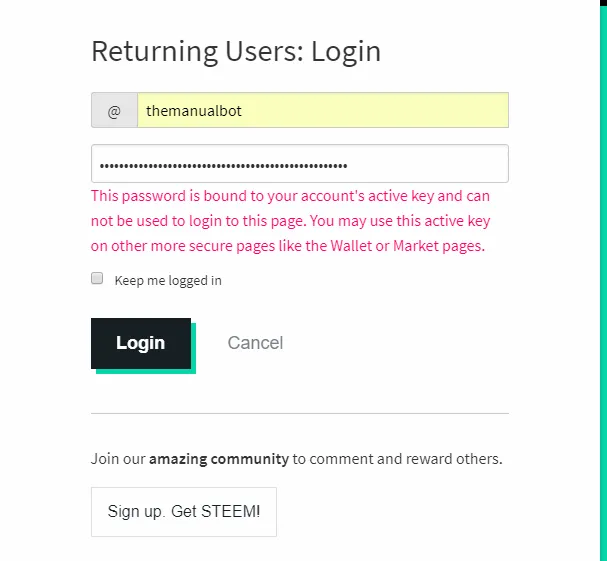Click the Wallet or Market pages text
The width and height of the screenshot is (607, 561).
click(x=407, y=246)
